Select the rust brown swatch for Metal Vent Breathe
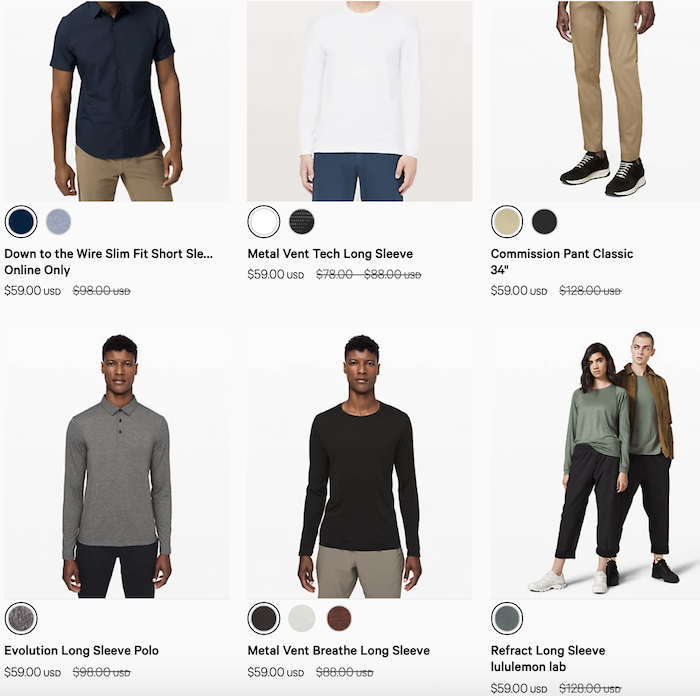 point(339,618)
